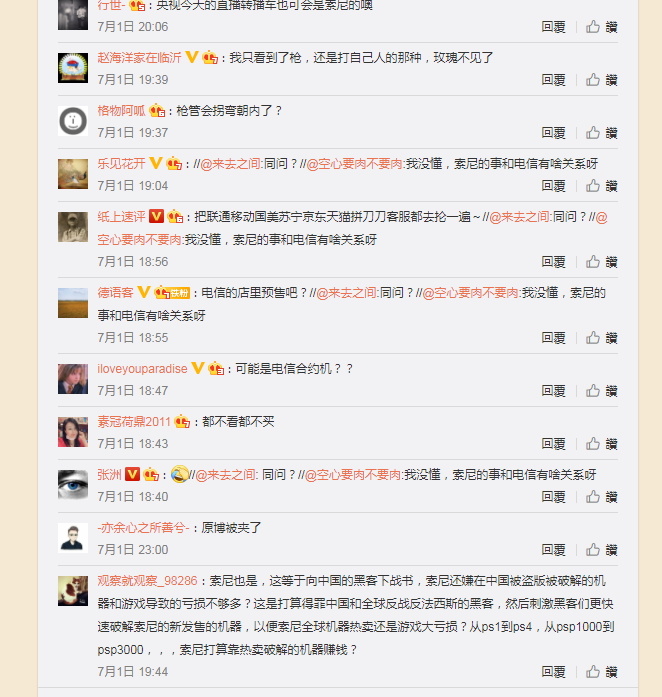
Task: Thumbs-up the comment by 德语客
Action: point(601,338)
